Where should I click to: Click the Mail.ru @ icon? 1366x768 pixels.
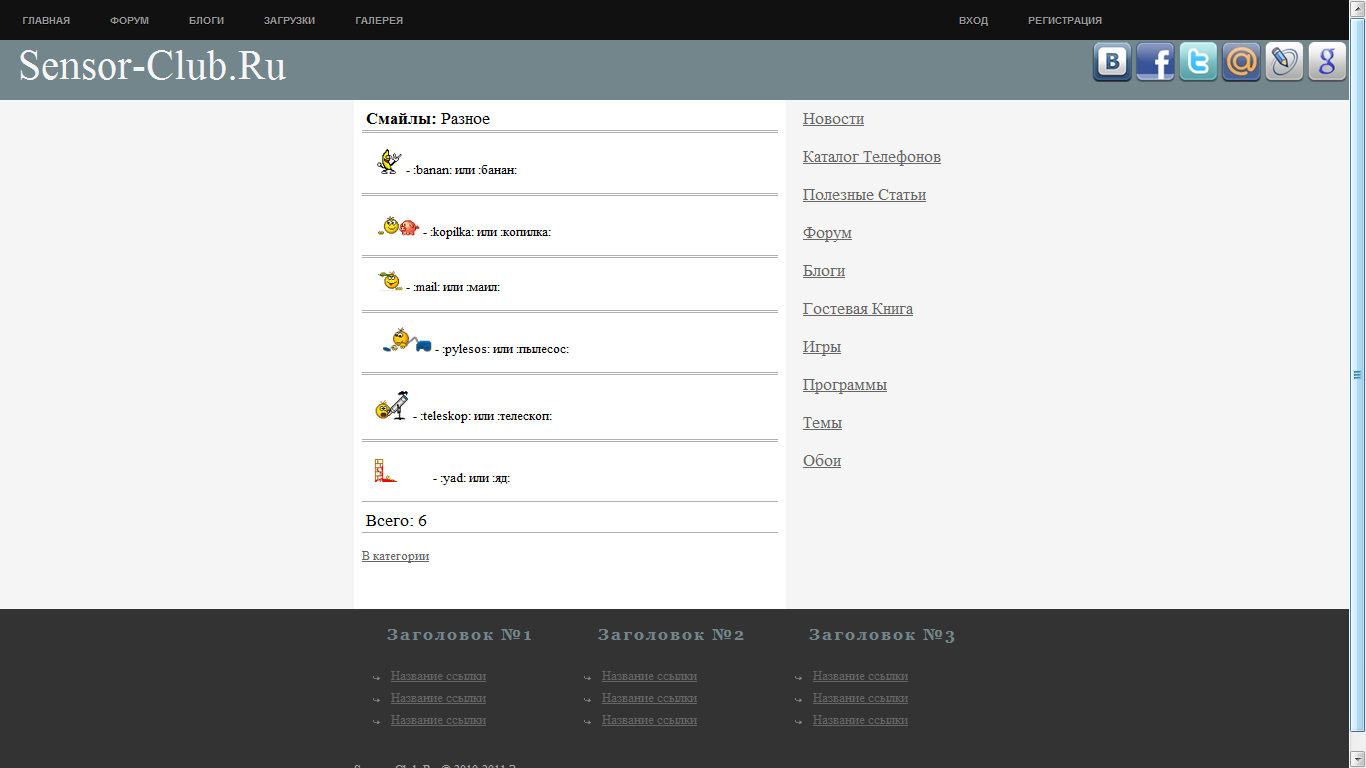coord(1241,62)
